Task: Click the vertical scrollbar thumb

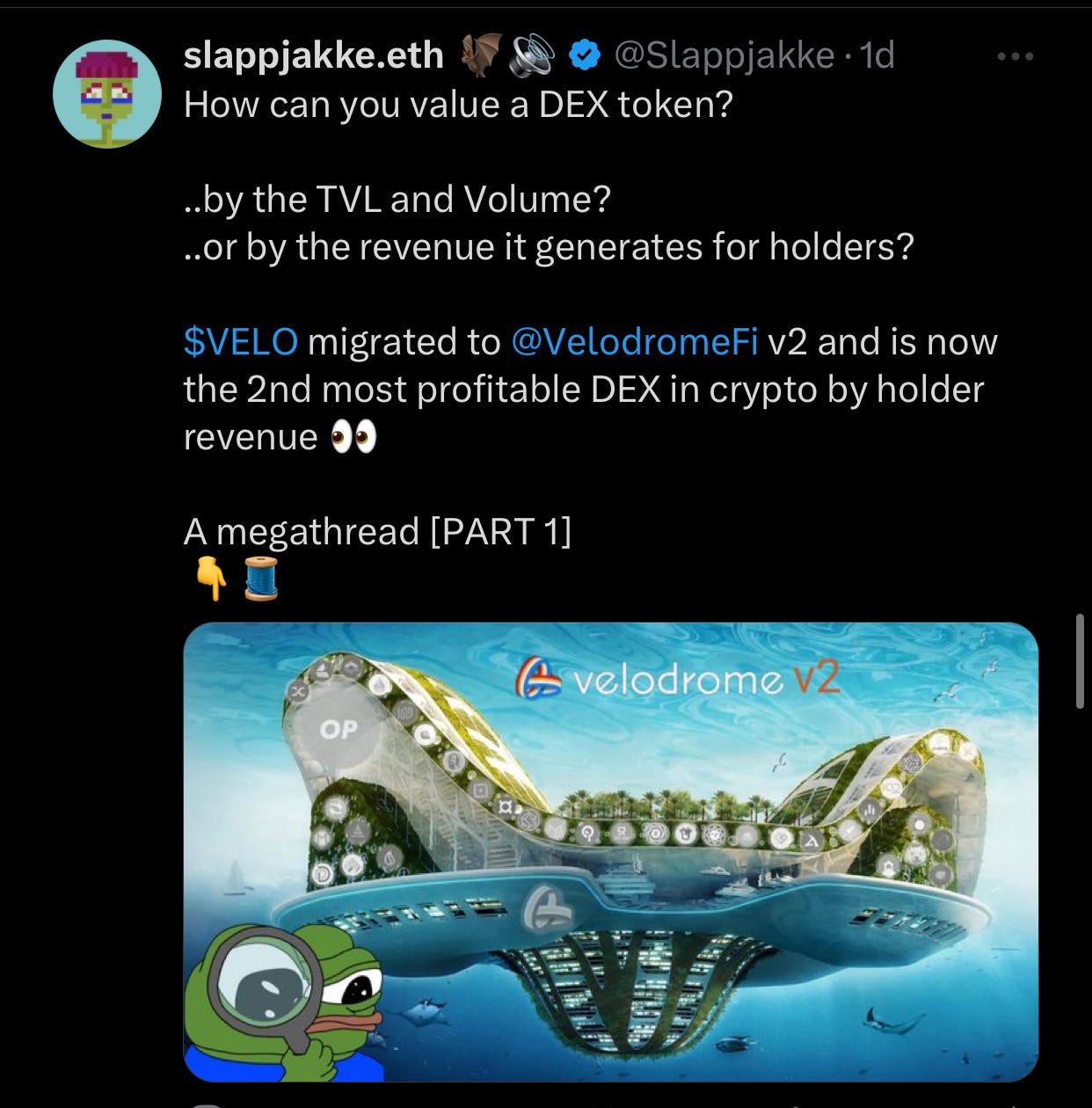Action: tap(1080, 661)
